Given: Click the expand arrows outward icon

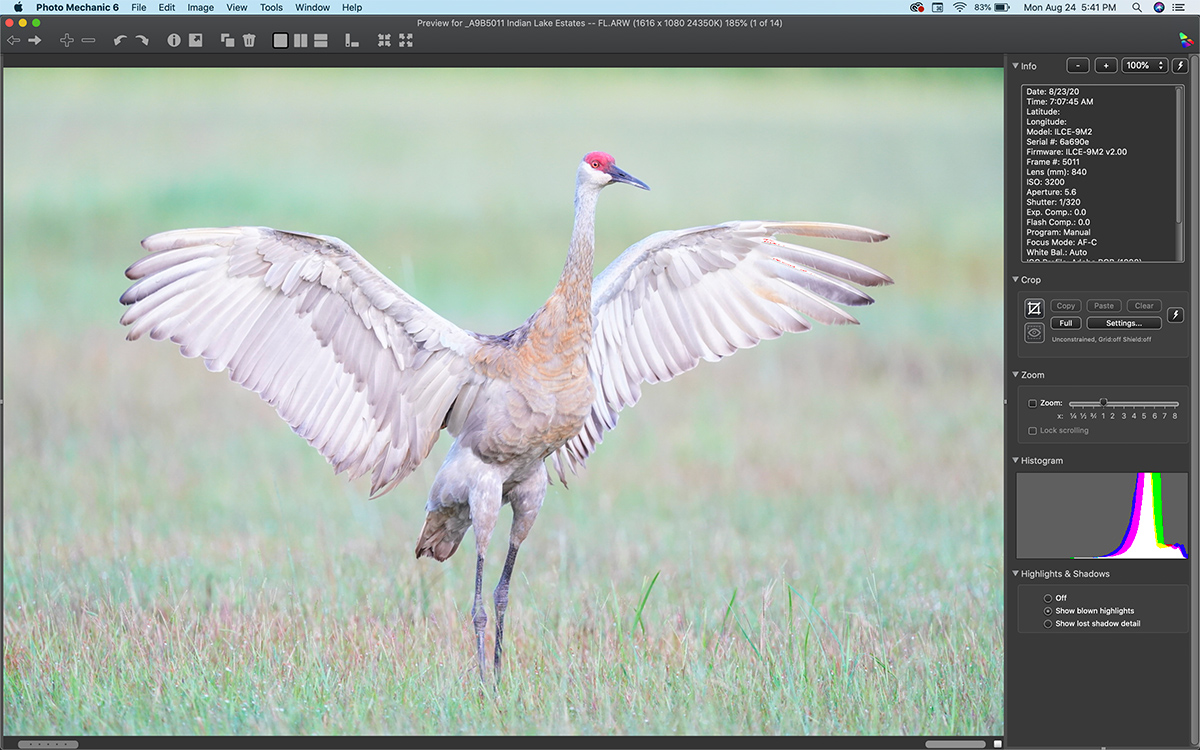Looking at the screenshot, I should [405, 40].
